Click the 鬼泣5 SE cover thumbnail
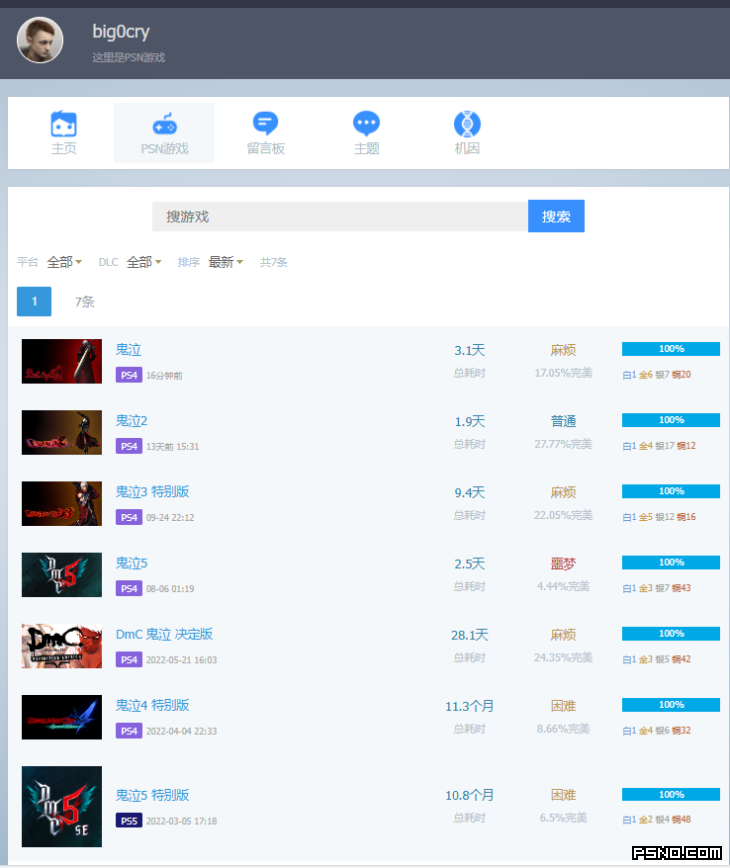 tap(62, 807)
